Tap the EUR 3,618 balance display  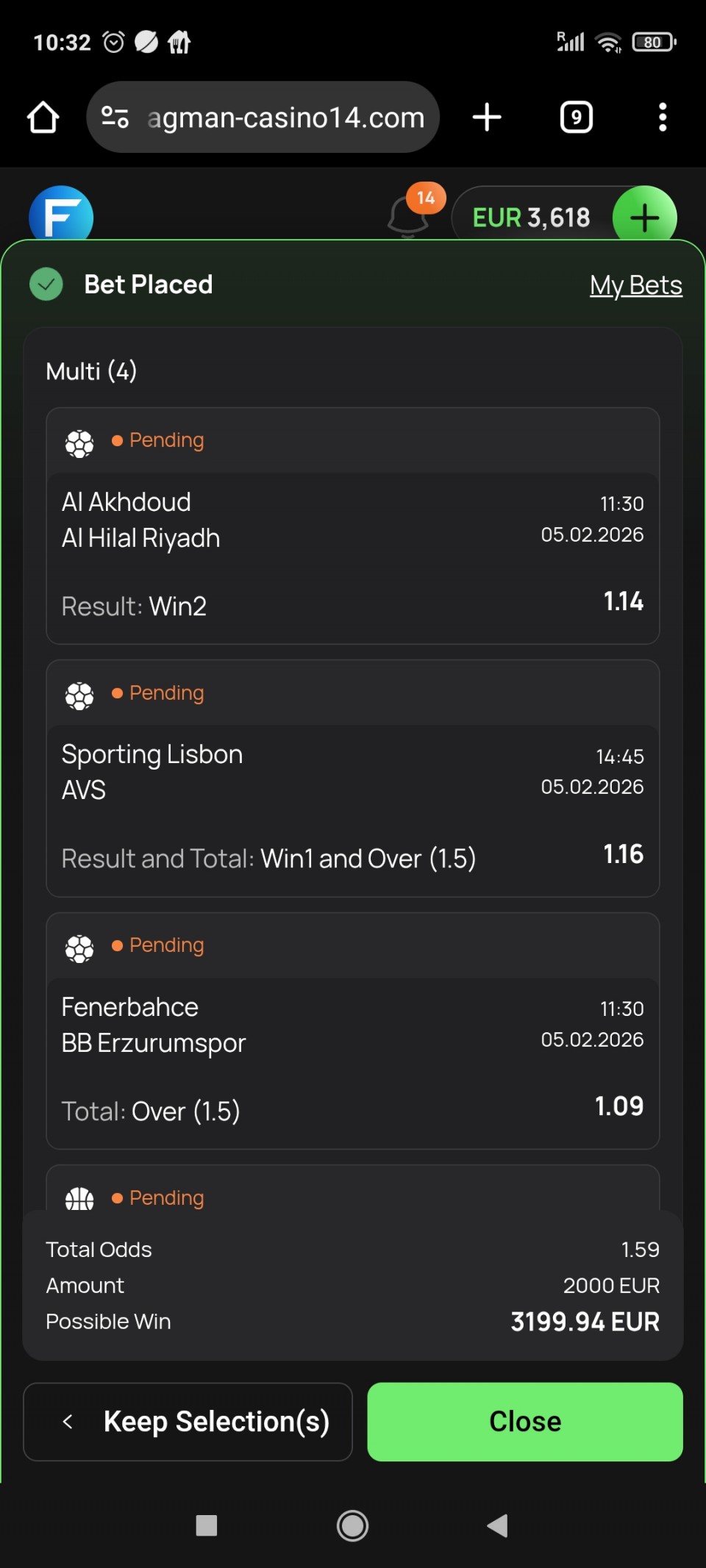click(531, 218)
